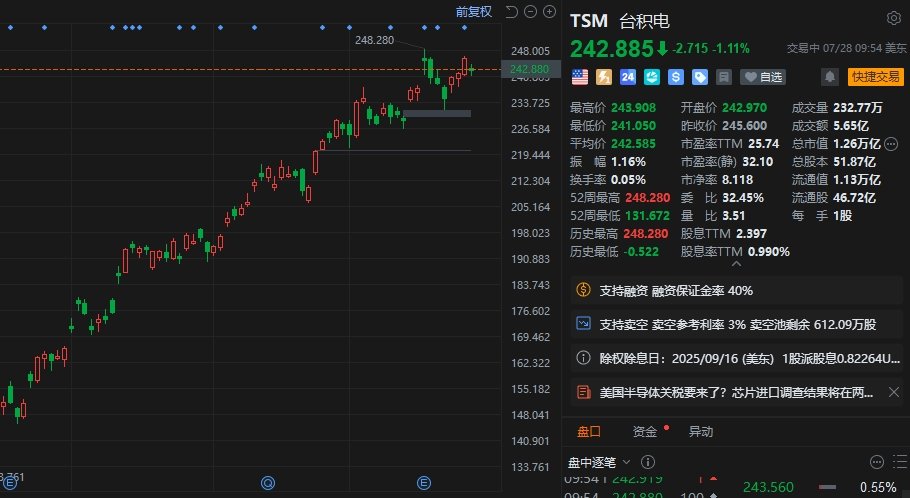
Task: Click the news document icon beside 美国半导体关税
Action: click(x=583, y=392)
